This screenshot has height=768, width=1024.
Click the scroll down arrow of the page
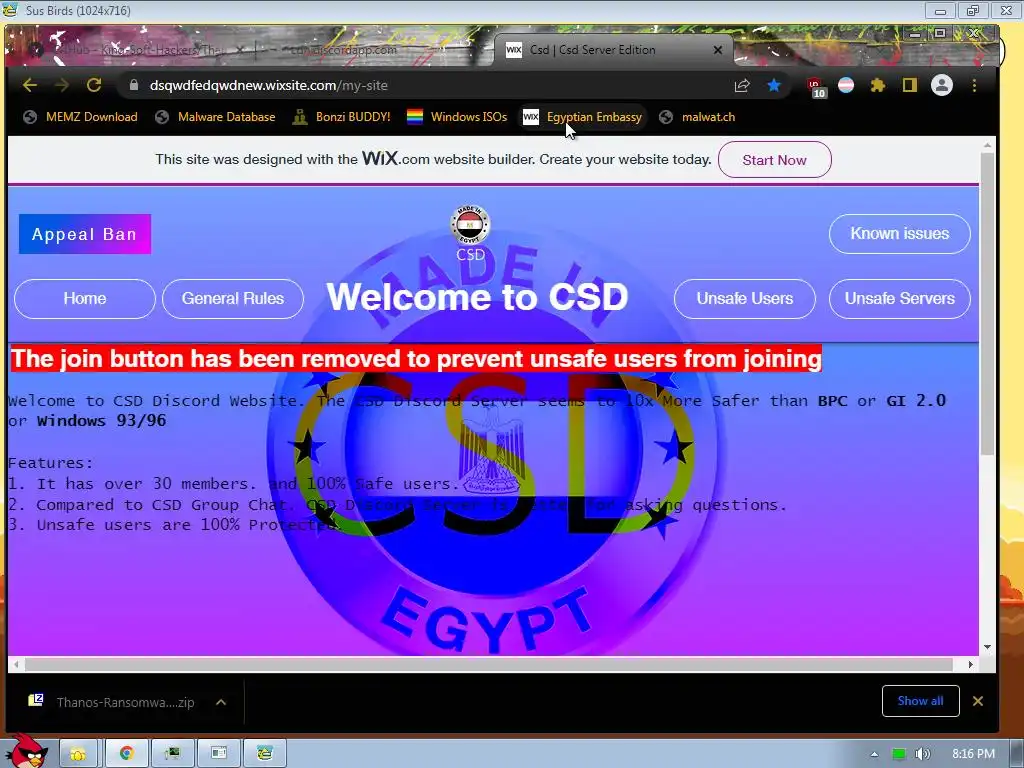(x=987, y=647)
